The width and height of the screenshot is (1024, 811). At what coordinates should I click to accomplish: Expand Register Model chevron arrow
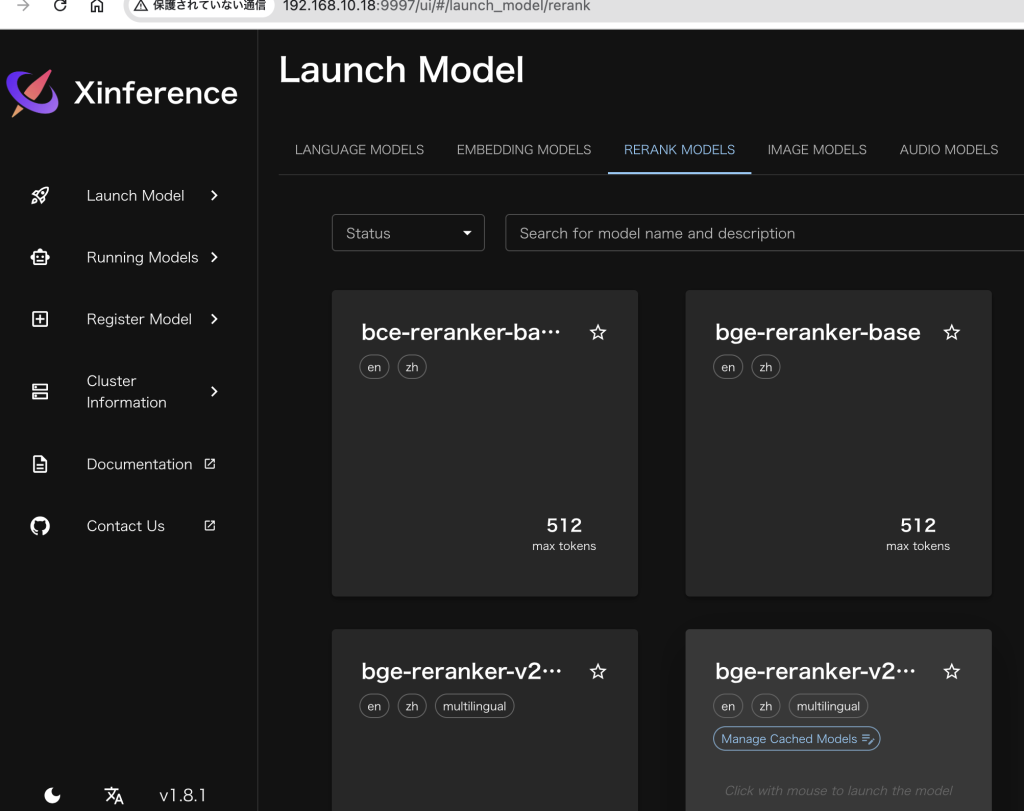pos(214,320)
